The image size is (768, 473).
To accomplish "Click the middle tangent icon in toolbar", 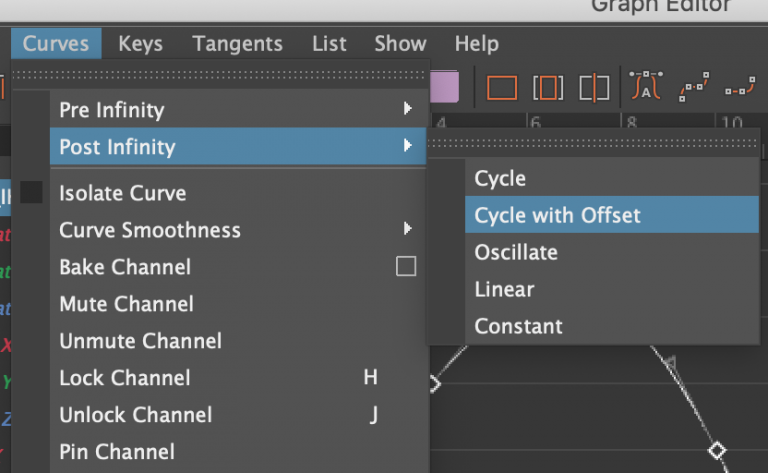I will [x=693, y=88].
